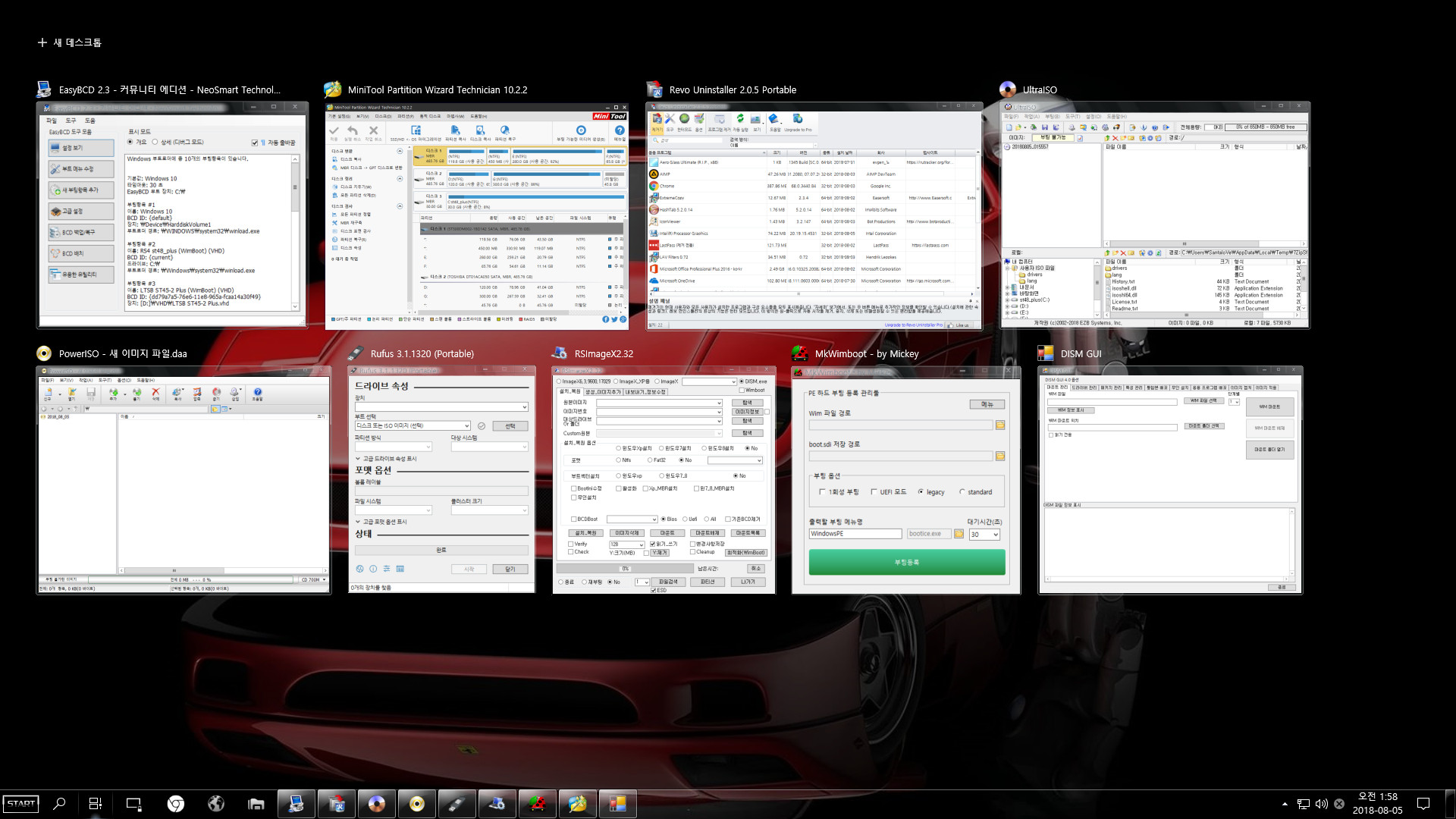The width and height of the screenshot is (1456, 819).
Task: Click the globe language icon in Rufus
Action: 360,569
